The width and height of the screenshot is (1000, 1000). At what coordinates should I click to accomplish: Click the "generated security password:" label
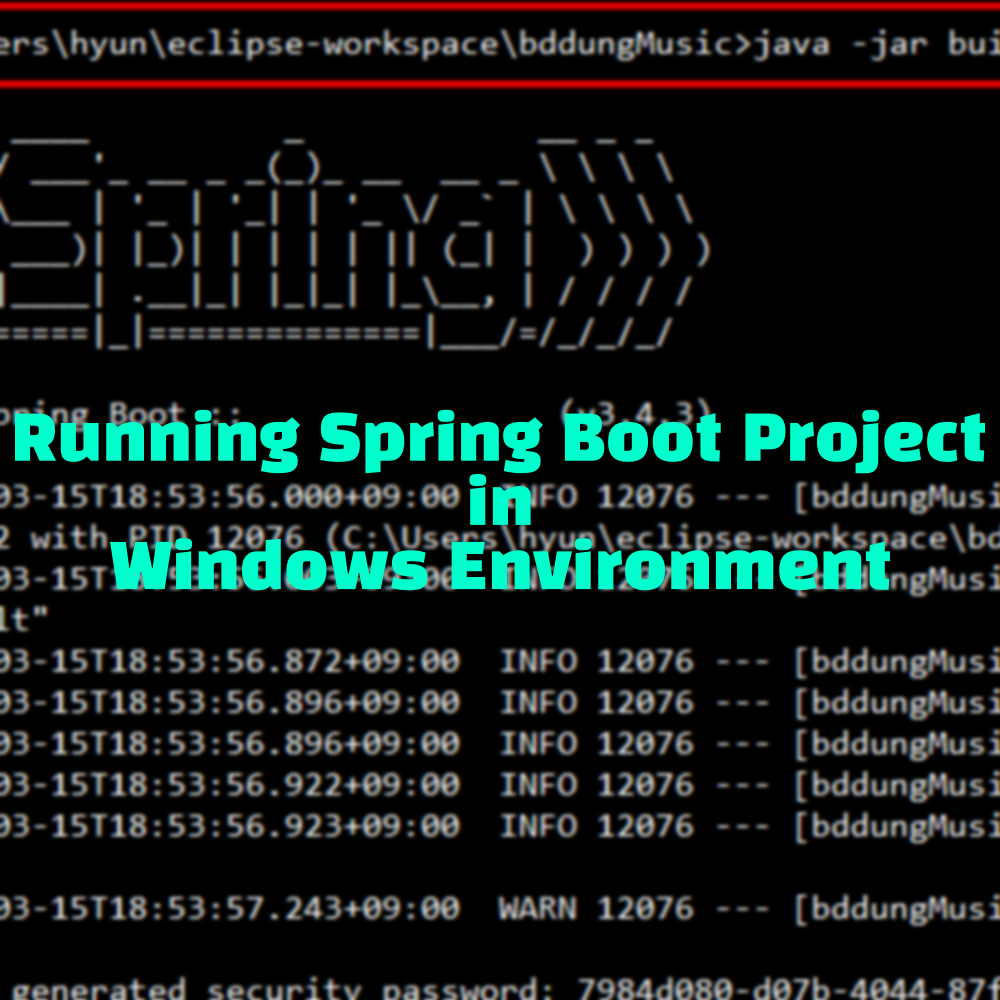[282, 989]
